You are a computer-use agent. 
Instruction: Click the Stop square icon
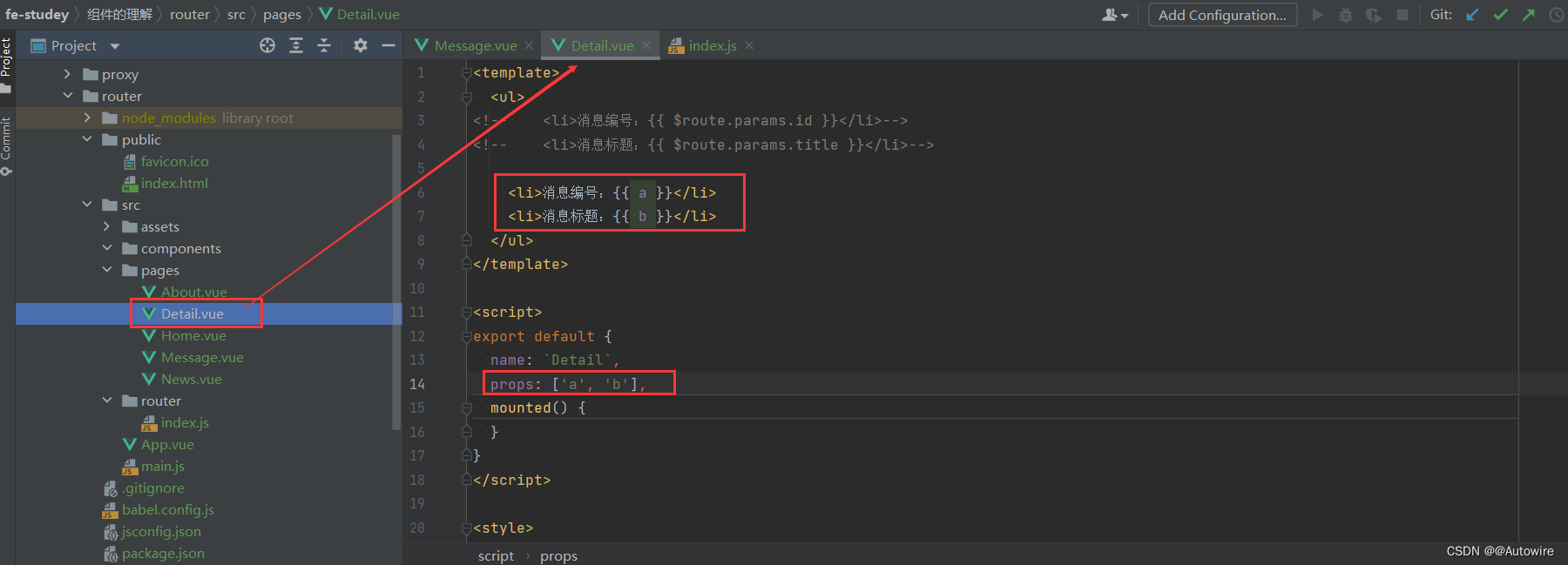1402,15
